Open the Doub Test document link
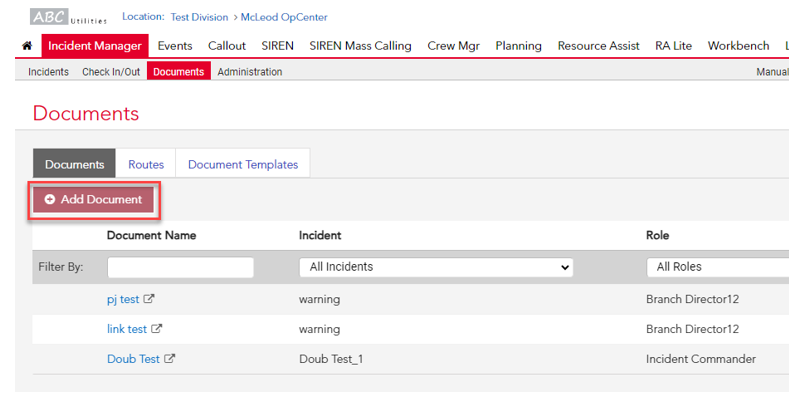789x393 pixels. coord(133,359)
